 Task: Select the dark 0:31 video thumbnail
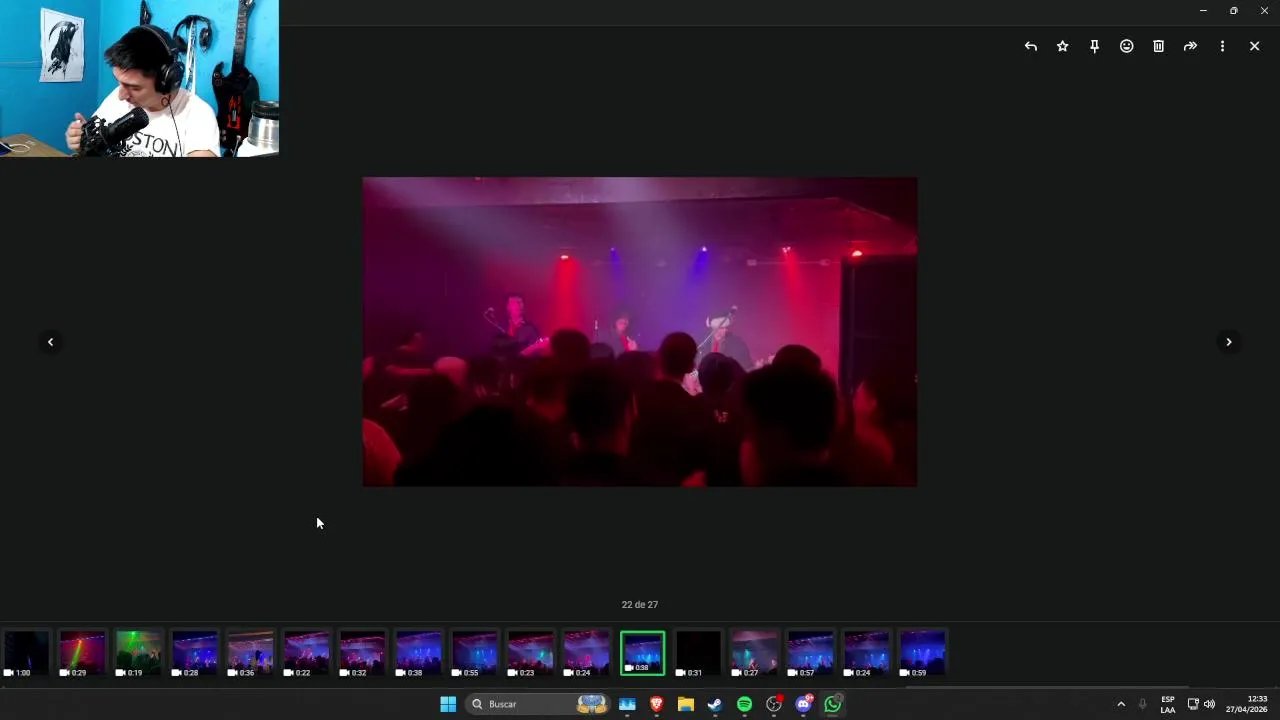pos(699,653)
